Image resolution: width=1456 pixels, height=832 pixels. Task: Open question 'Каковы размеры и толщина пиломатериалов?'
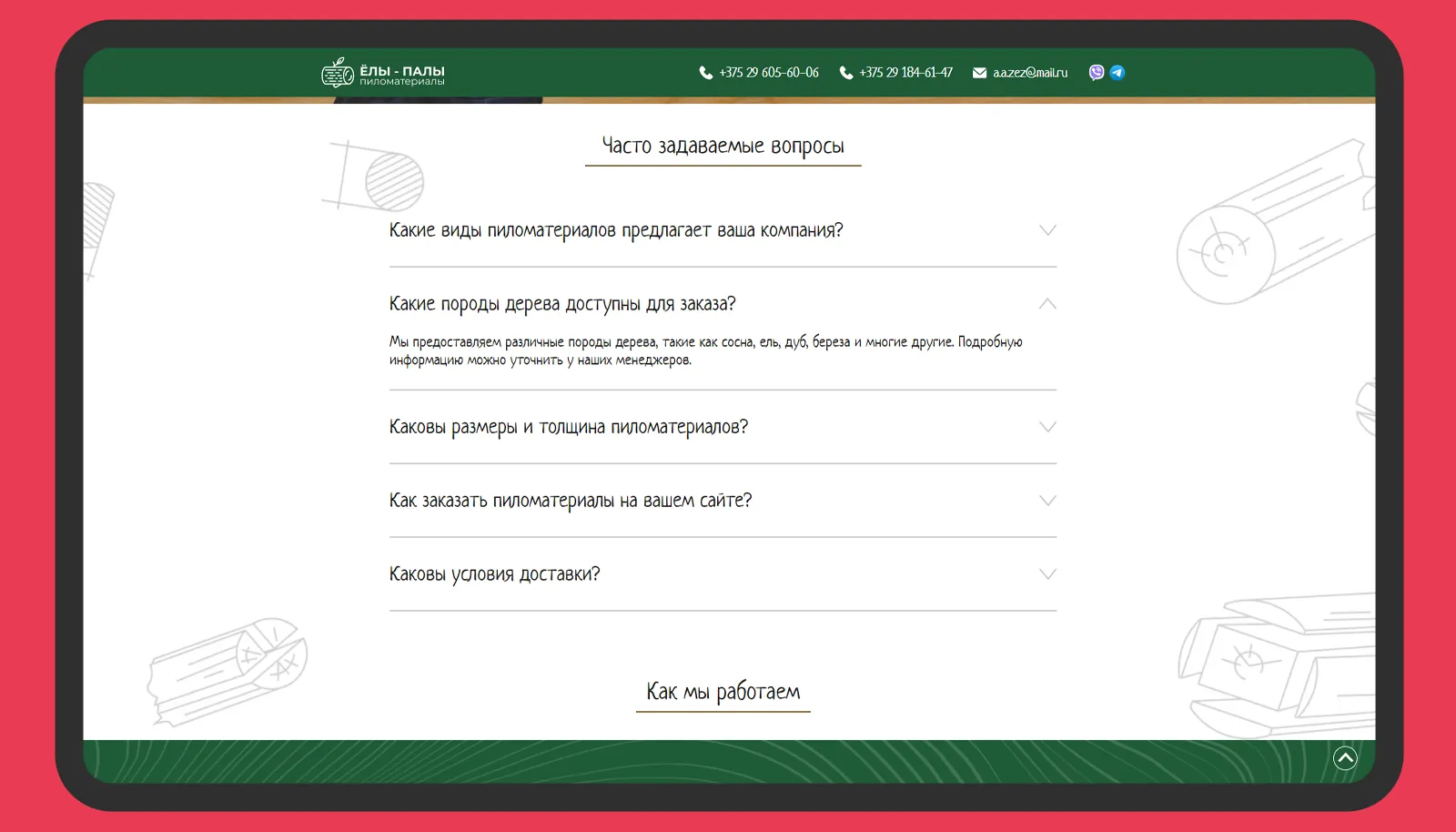[569, 427]
